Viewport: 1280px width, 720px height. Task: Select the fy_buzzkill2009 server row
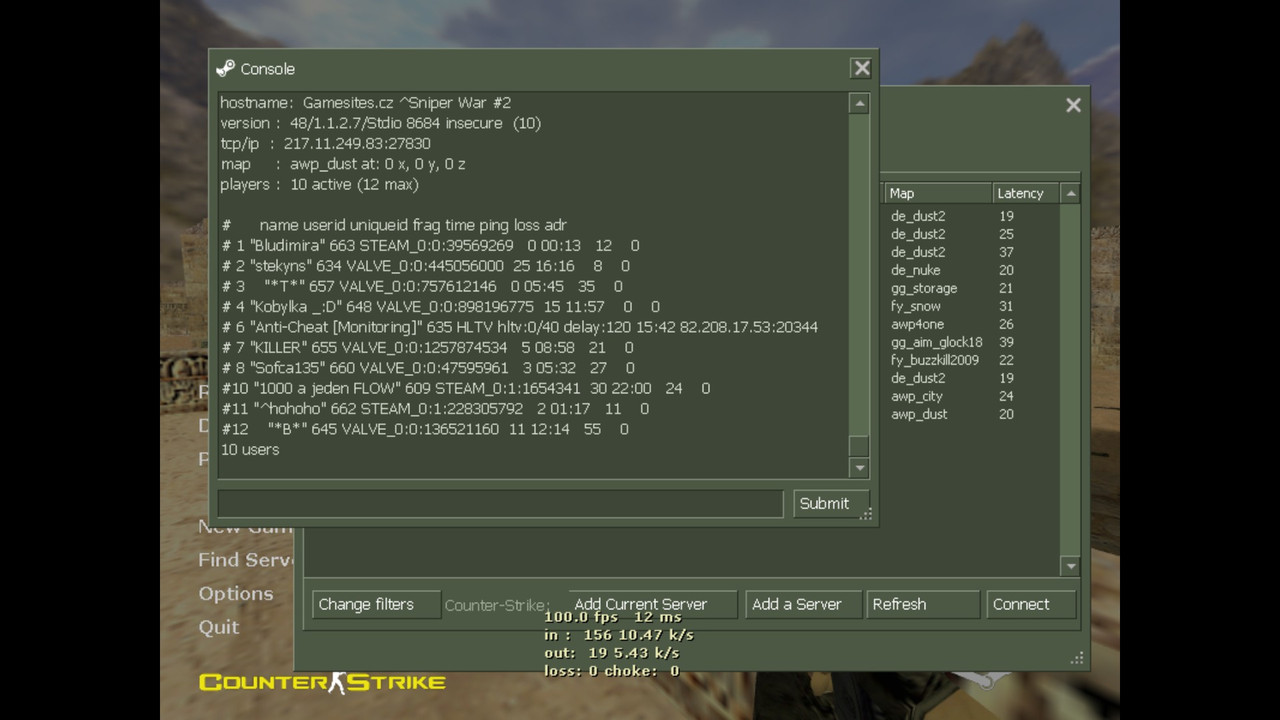coord(970,360)
